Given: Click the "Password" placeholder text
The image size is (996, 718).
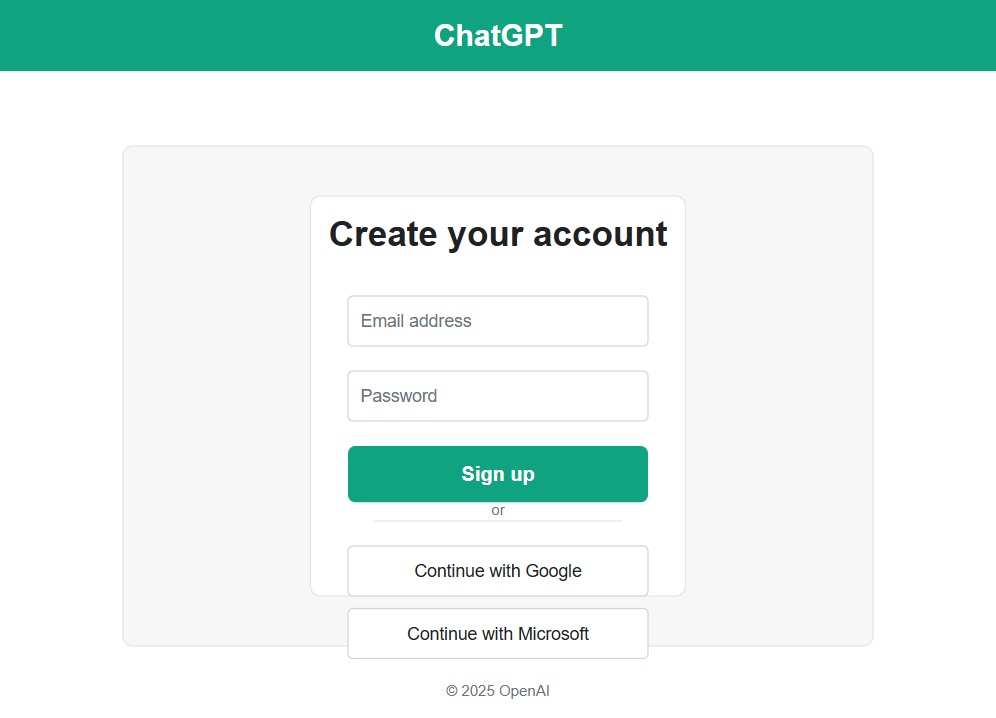Looking at the screenshot, I should (x=399, y=396).
